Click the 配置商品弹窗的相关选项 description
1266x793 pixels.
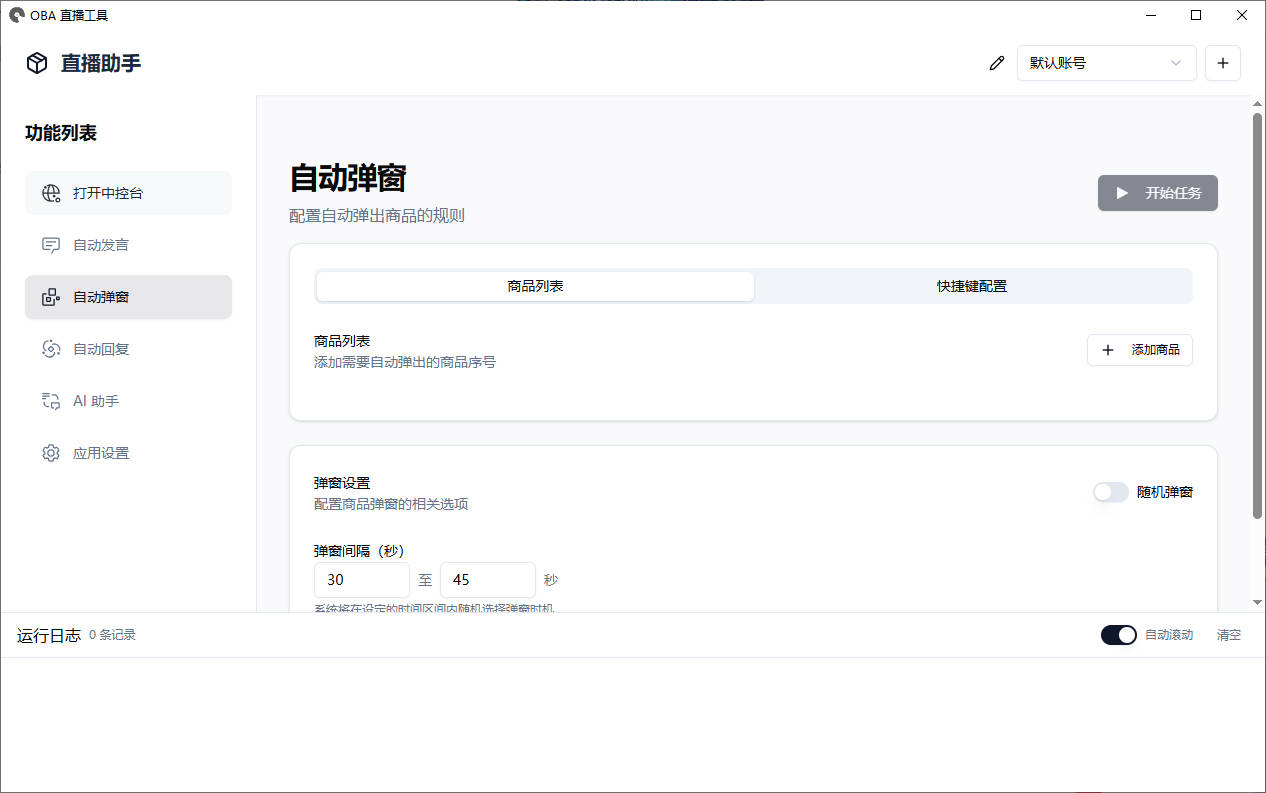tap(391, 504)
